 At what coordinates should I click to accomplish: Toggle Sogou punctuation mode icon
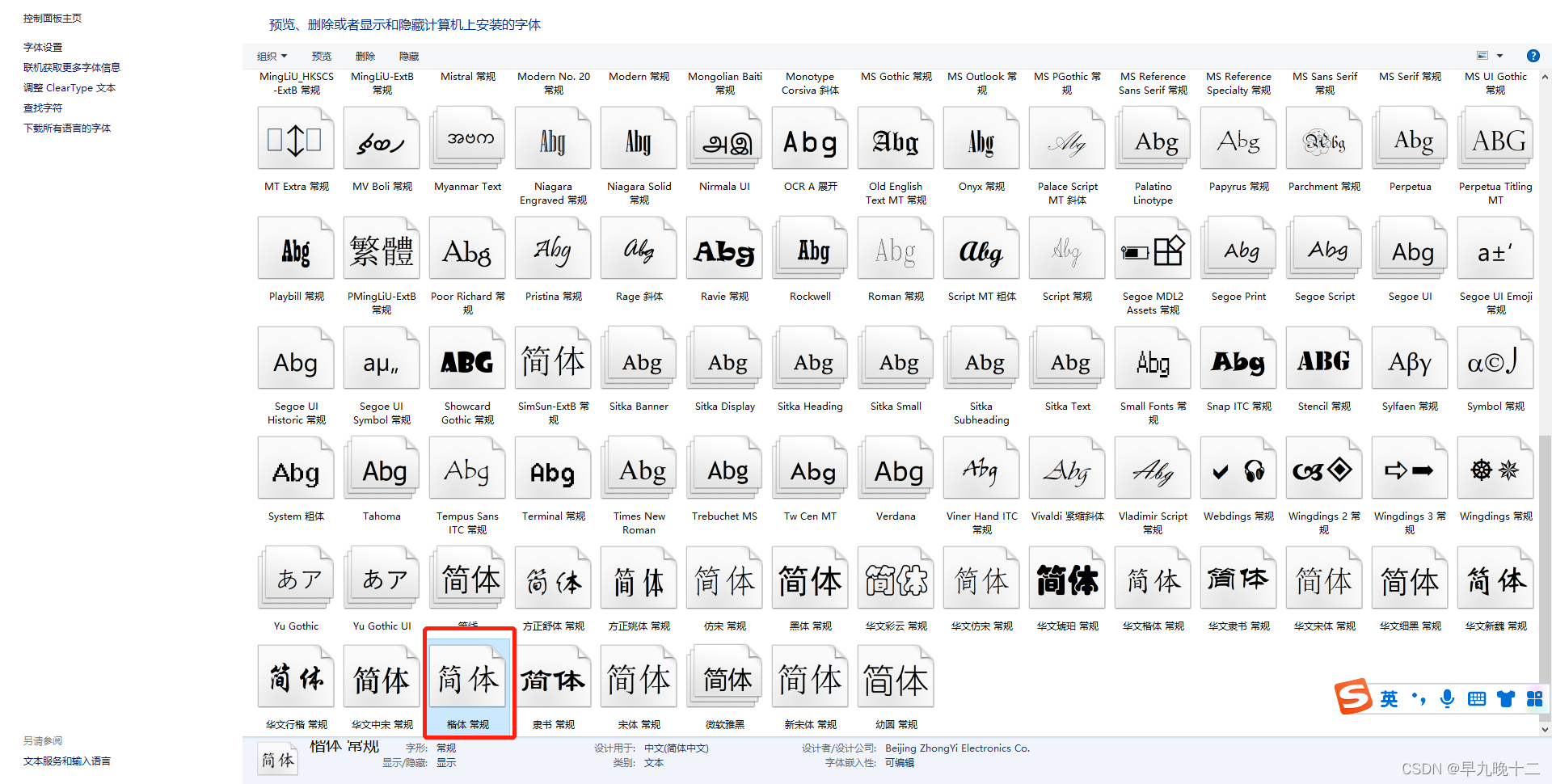pyautogui.click(x=1419, y=698)
